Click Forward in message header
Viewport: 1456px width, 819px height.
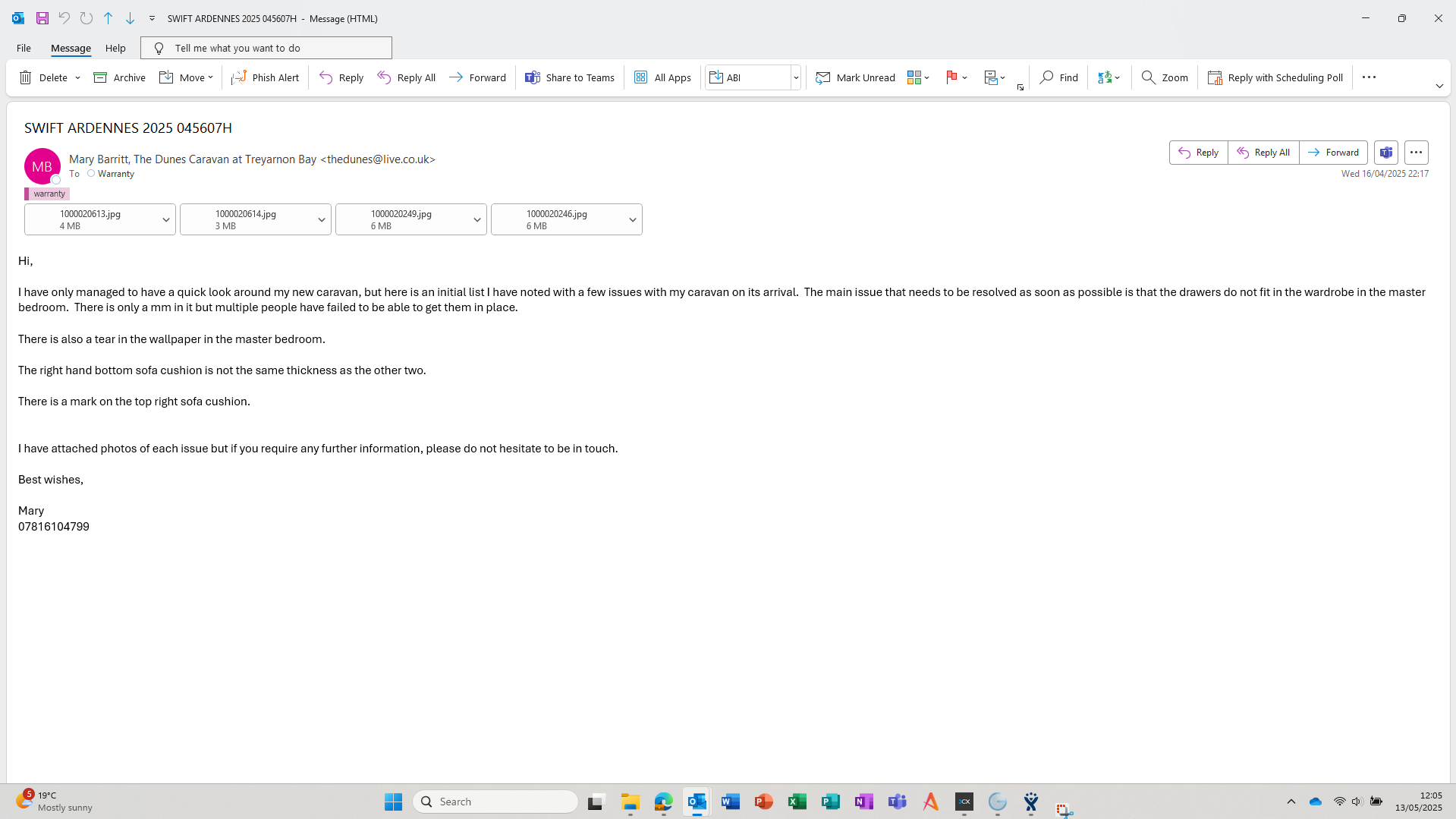tap(1333, 153)
